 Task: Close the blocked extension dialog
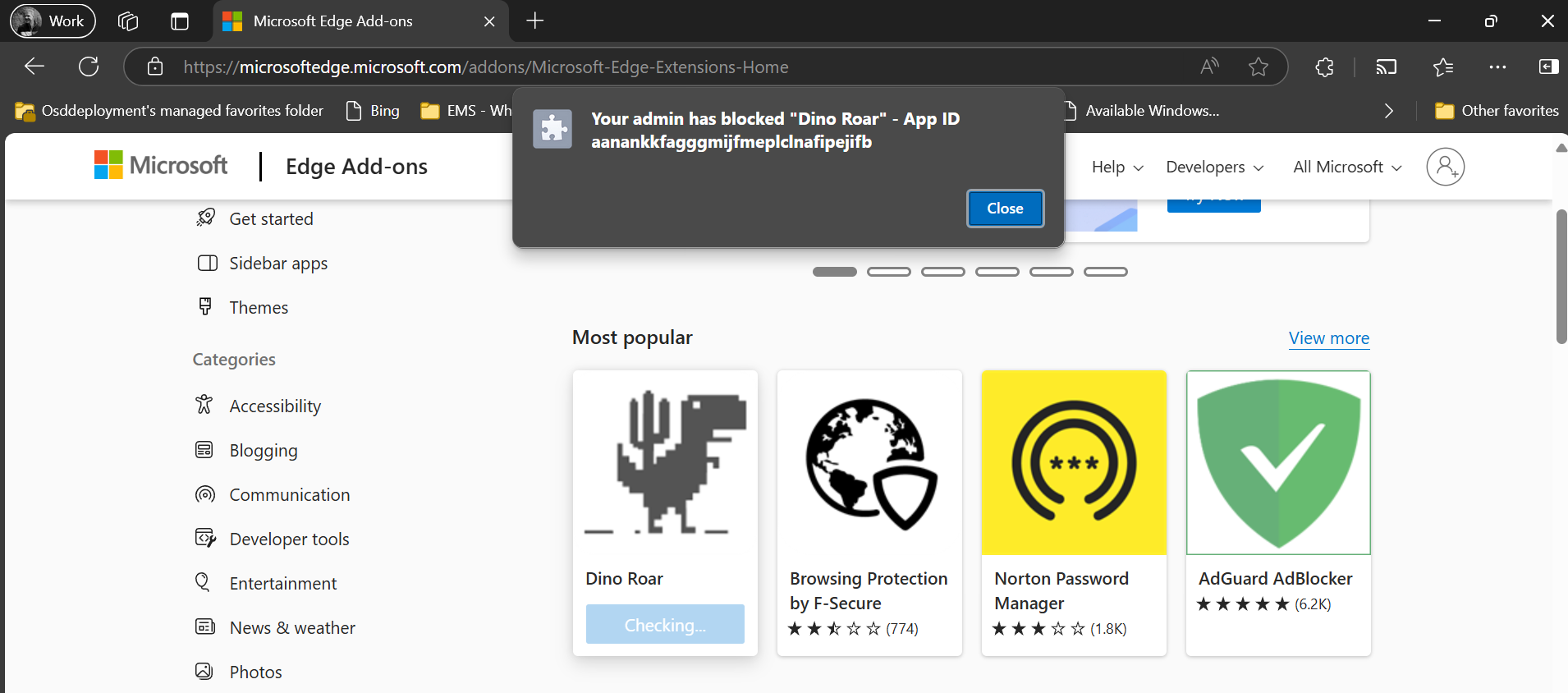(x=1005, y=209)
